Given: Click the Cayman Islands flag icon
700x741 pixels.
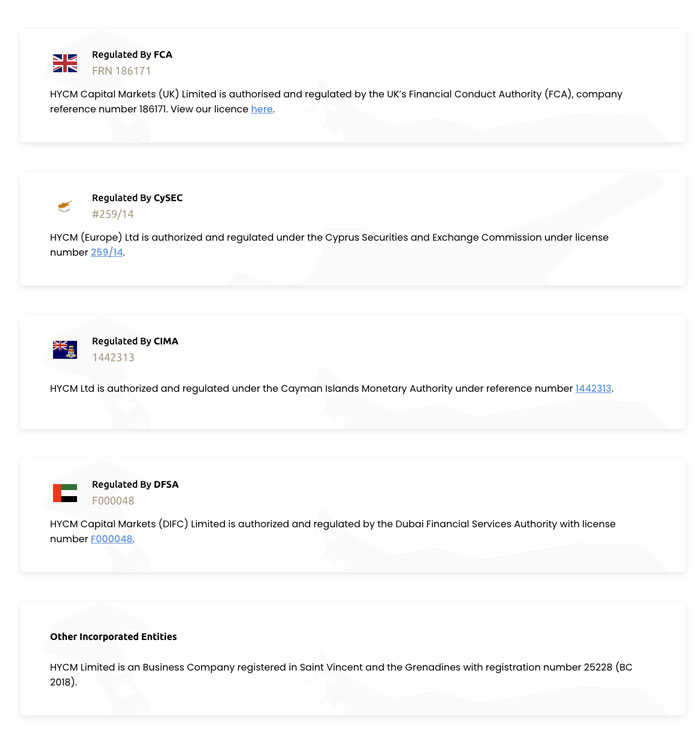Looking at the screenshot, I should point(65,350).
